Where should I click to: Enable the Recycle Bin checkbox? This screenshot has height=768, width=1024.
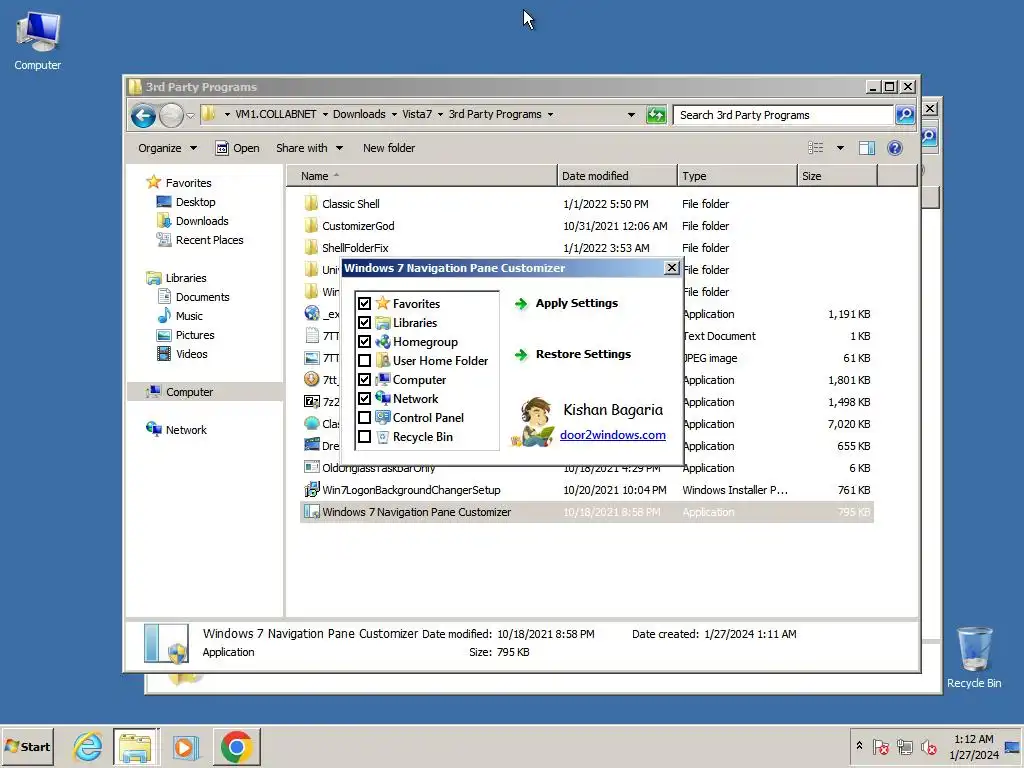coord(364,436)
